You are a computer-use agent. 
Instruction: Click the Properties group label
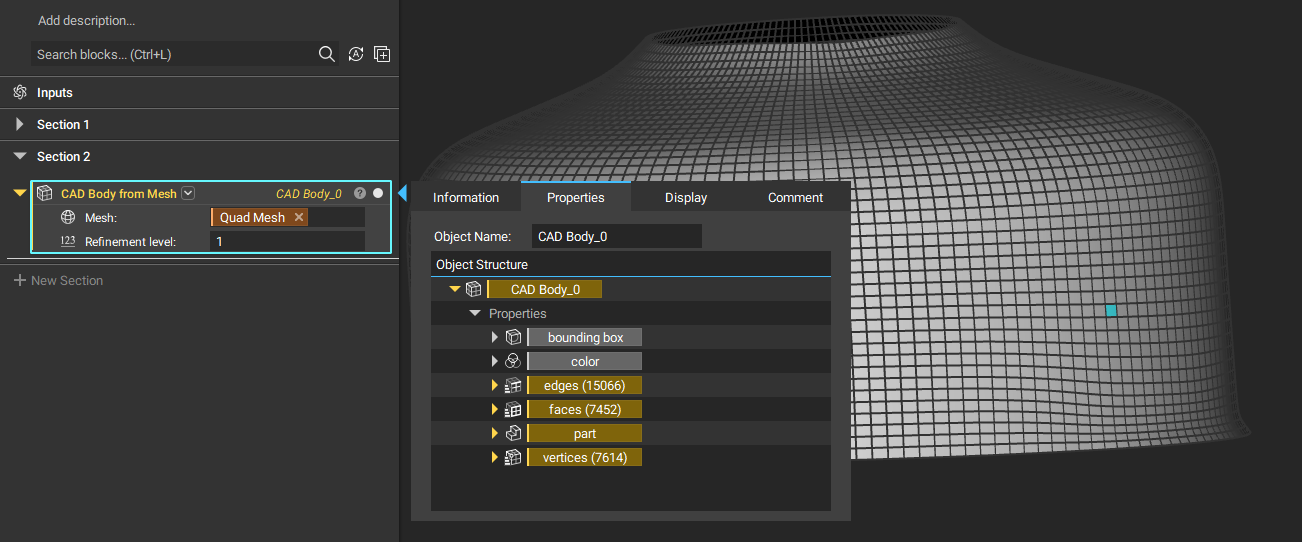tap(518, 313)
